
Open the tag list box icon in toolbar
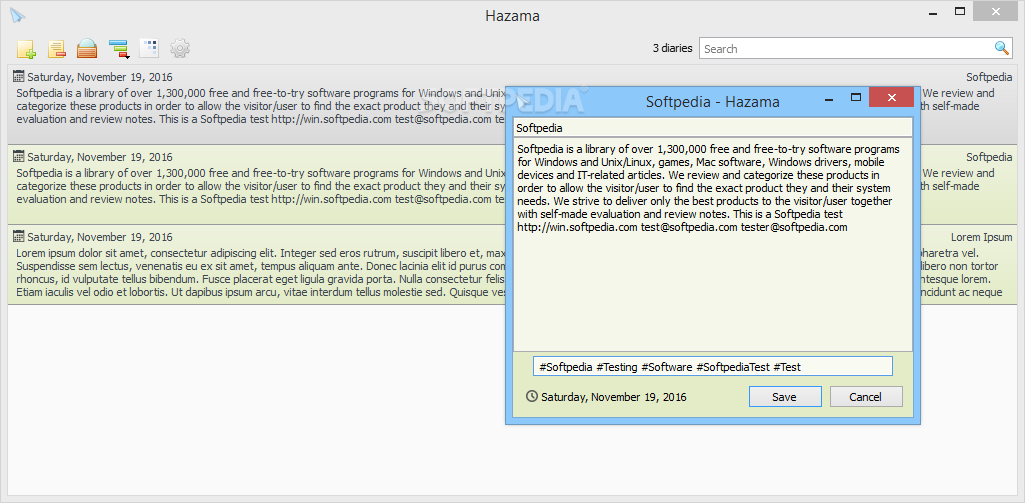(87, 48)
